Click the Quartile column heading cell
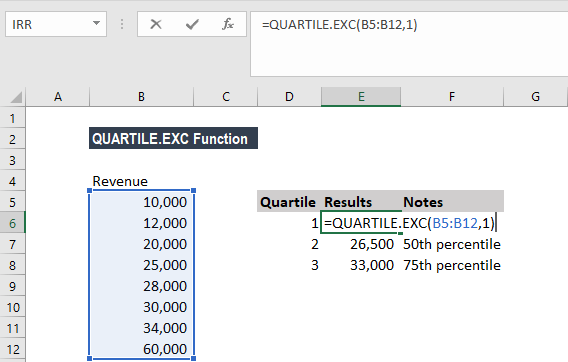Image resolution: width=568 pixels, height=362 pixels. [289, 202]
